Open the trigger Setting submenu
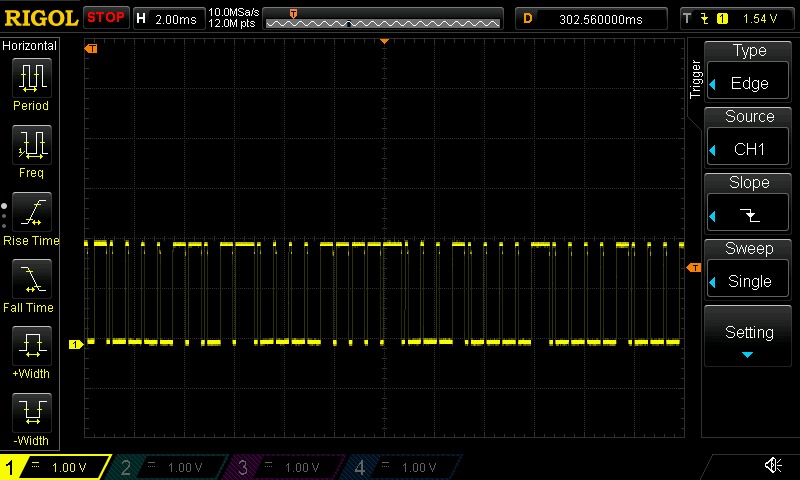Screen dimensions: 800x480 [x=749, y=338]
